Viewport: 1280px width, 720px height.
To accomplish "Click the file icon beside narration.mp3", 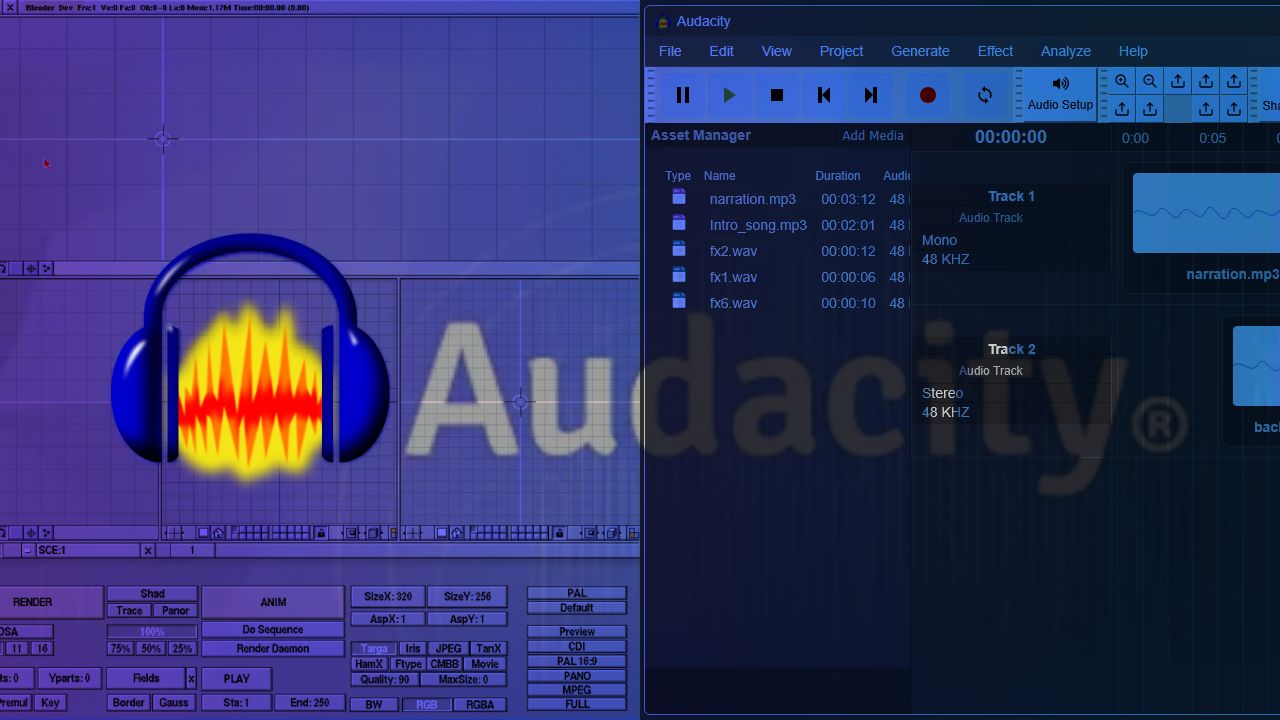I will click(x=680, y=197).
